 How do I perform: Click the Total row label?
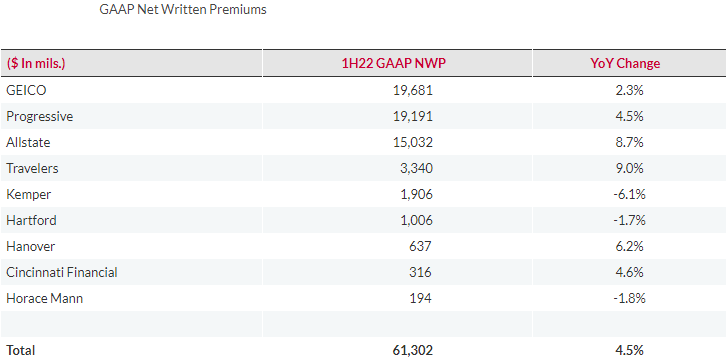pos(20,350)
